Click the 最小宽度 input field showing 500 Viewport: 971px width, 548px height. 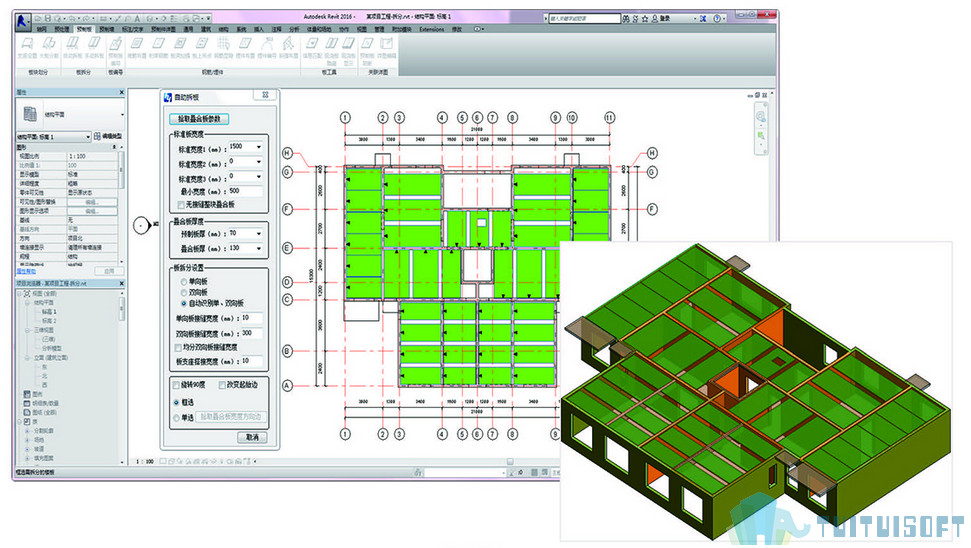245,191
